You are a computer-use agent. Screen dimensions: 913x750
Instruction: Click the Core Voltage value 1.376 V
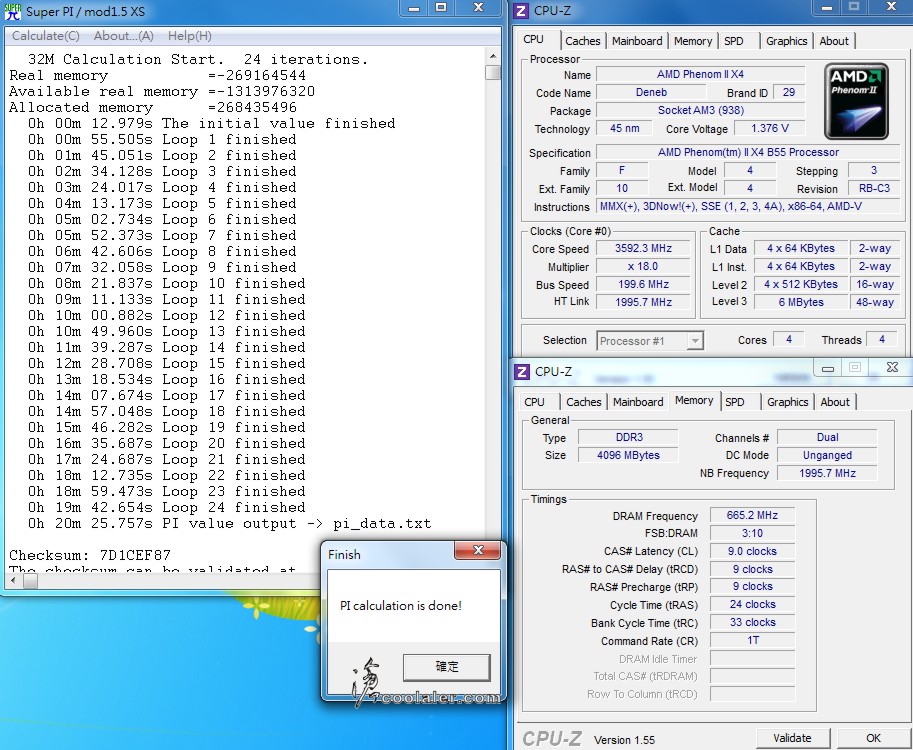770,128
